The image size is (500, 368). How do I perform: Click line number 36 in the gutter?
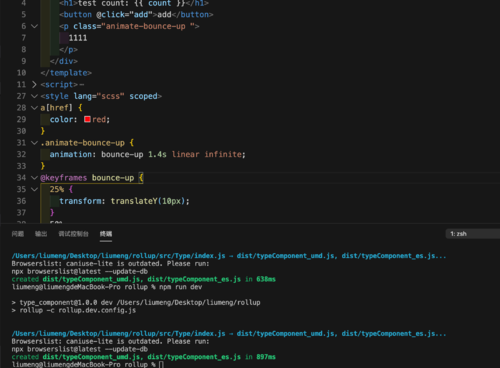[x=21, y=201]
